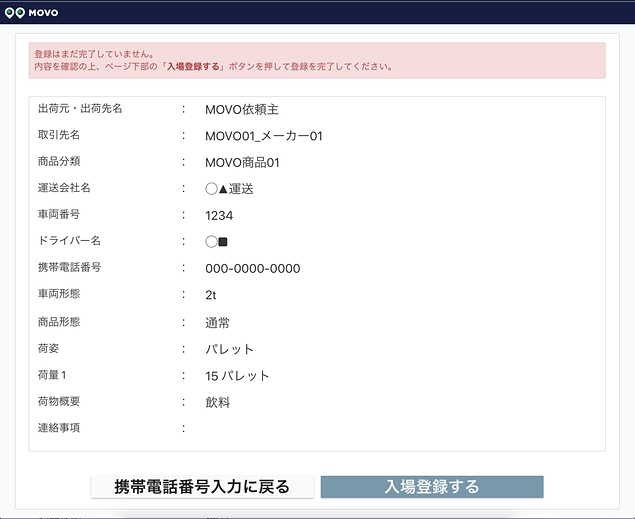Go back via 携帯電話番号入力に戻る button
This screenshot has height=519, width=635.
[x=202, y=487]
